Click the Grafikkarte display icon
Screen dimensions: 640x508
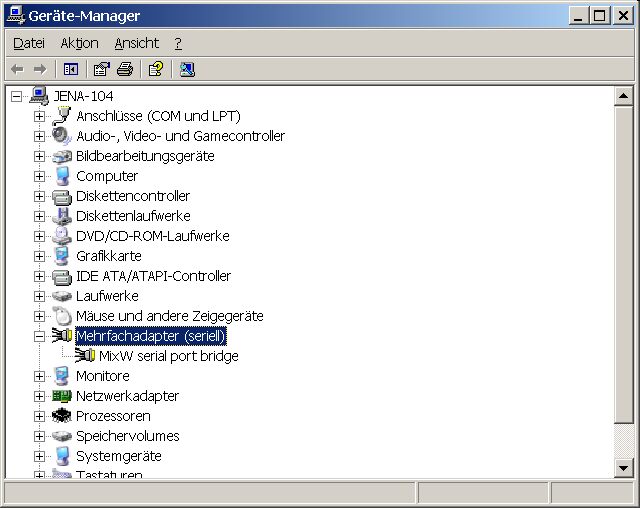coord(62,256)
